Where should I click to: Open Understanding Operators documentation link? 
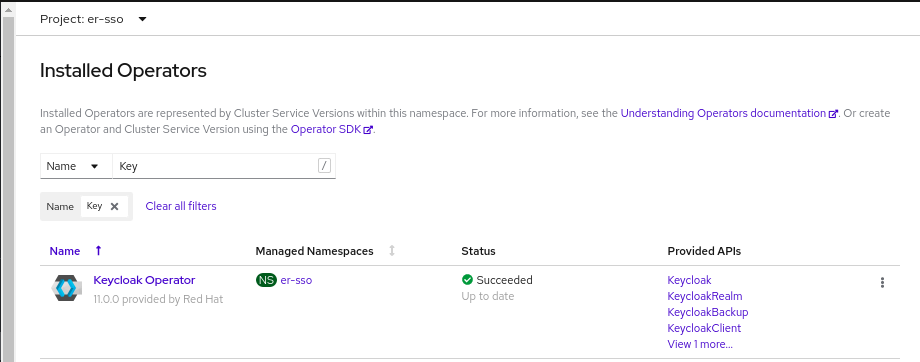(723, 113)
